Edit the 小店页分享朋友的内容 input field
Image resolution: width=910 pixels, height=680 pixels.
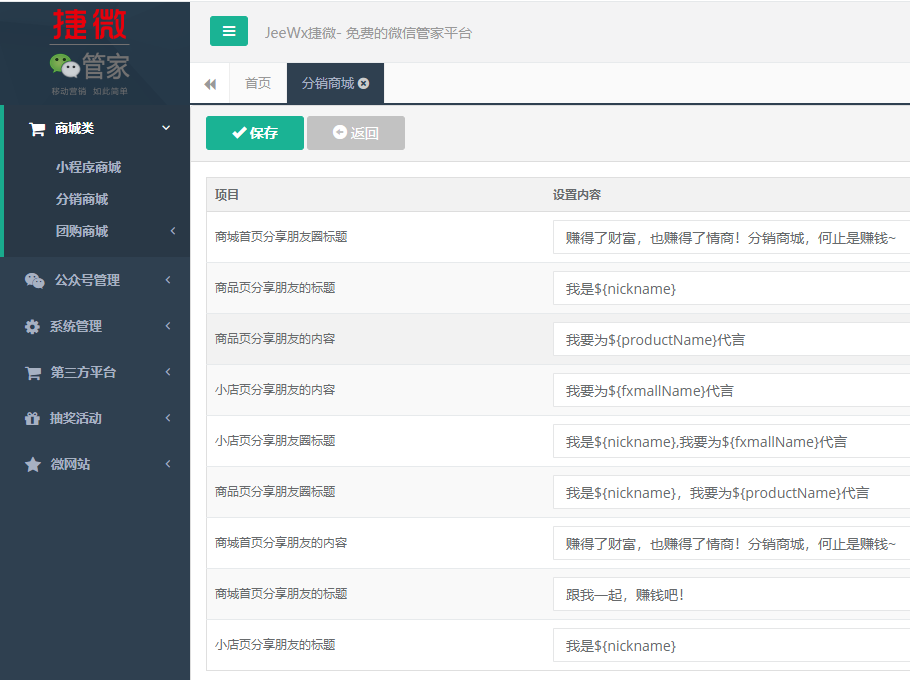(731, 390)
